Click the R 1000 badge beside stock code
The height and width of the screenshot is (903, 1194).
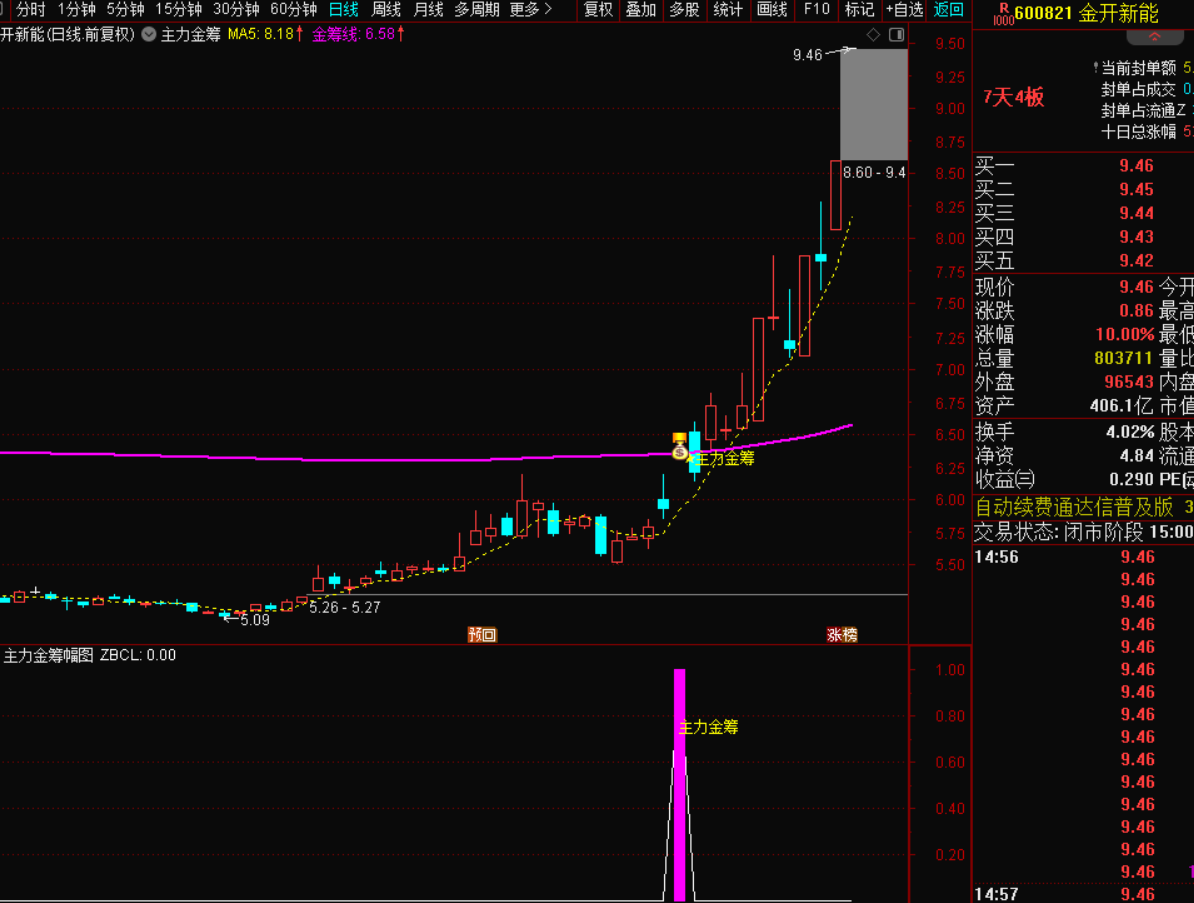[x=998, y=14]
